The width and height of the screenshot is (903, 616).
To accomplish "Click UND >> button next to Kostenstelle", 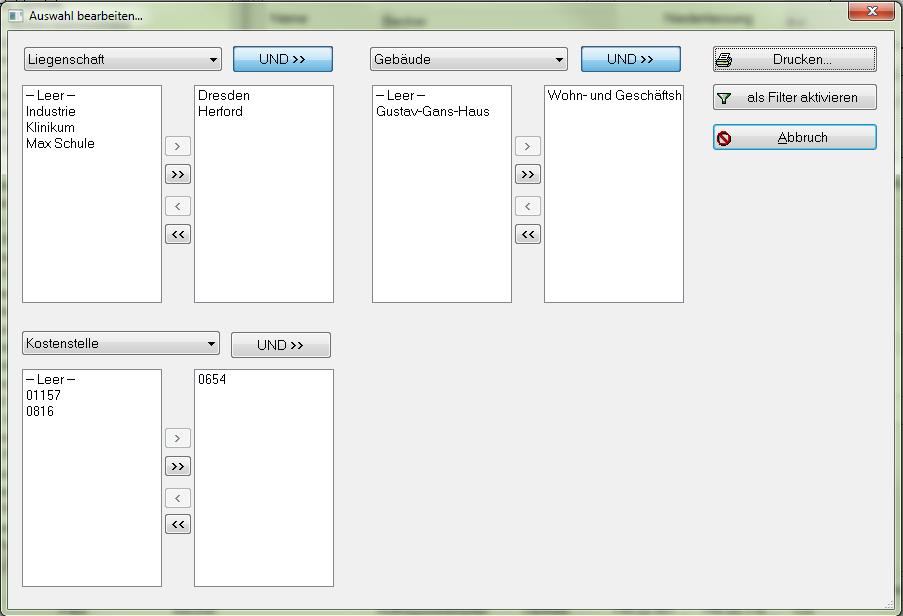I will pos(280,345).
